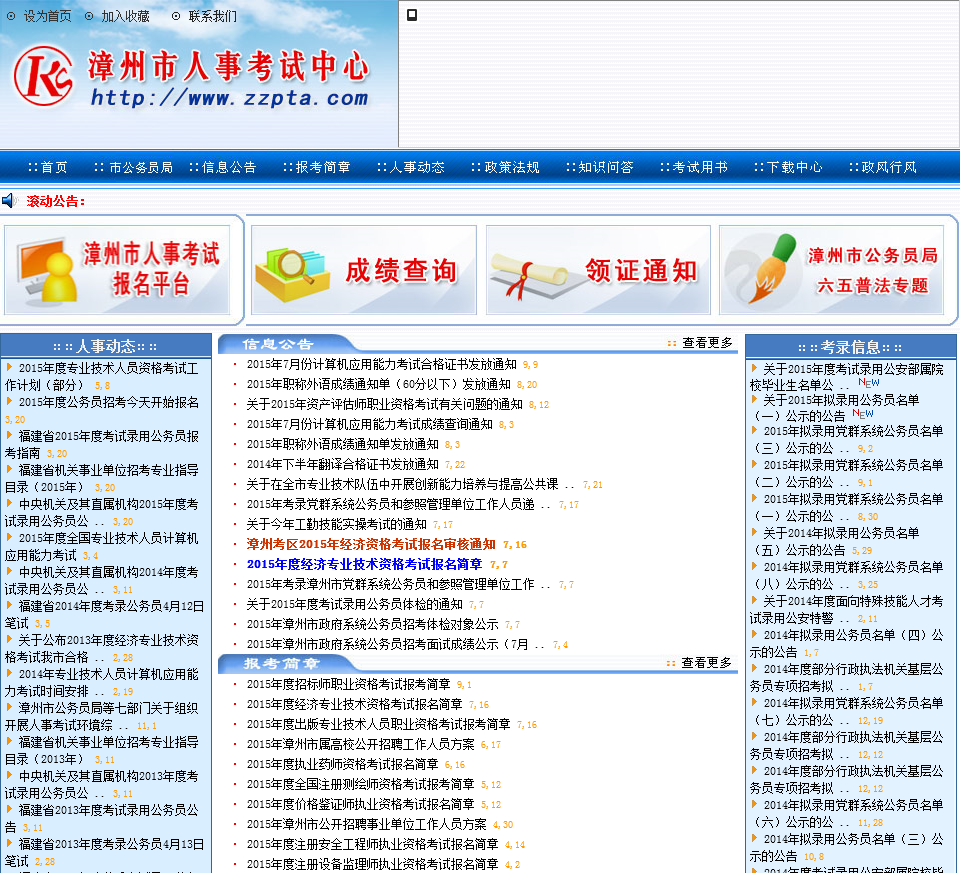Open 2015年漳州市属高校公开招聘工作人员方案

point(361,744)
